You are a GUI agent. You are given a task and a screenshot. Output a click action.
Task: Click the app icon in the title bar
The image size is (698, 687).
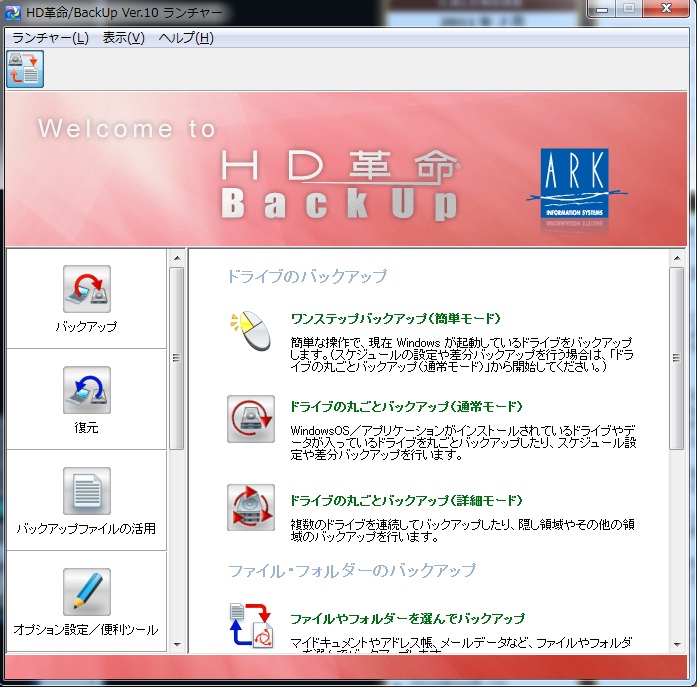pos(12,12)
